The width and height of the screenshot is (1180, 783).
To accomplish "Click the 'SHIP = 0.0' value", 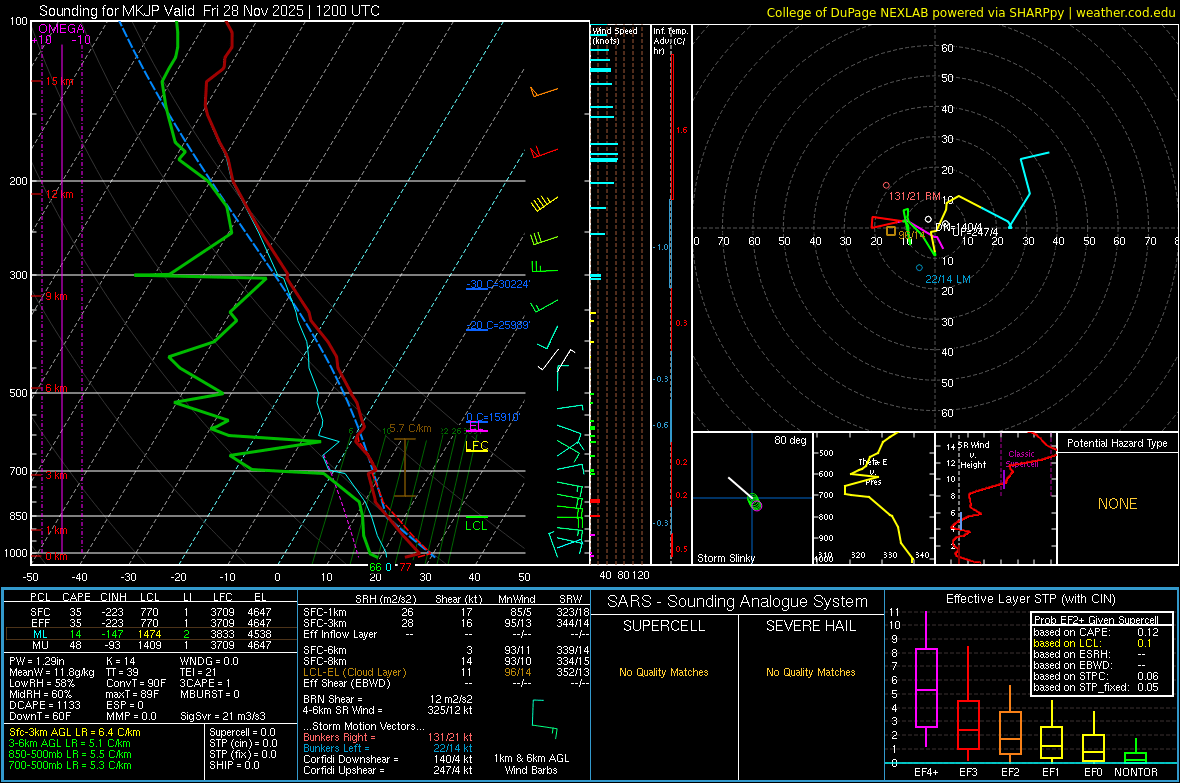I will click(x=234, y=765).
